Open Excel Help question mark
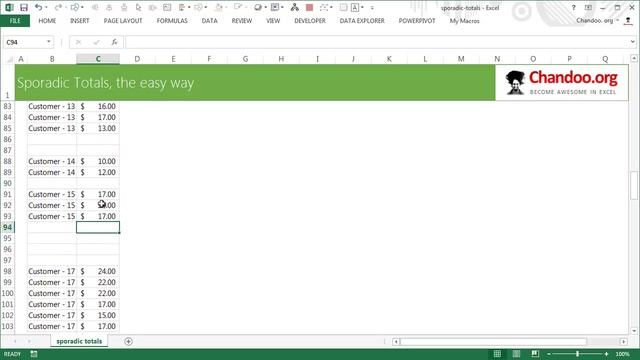The image size is (640, 360). tap(573, 7)
